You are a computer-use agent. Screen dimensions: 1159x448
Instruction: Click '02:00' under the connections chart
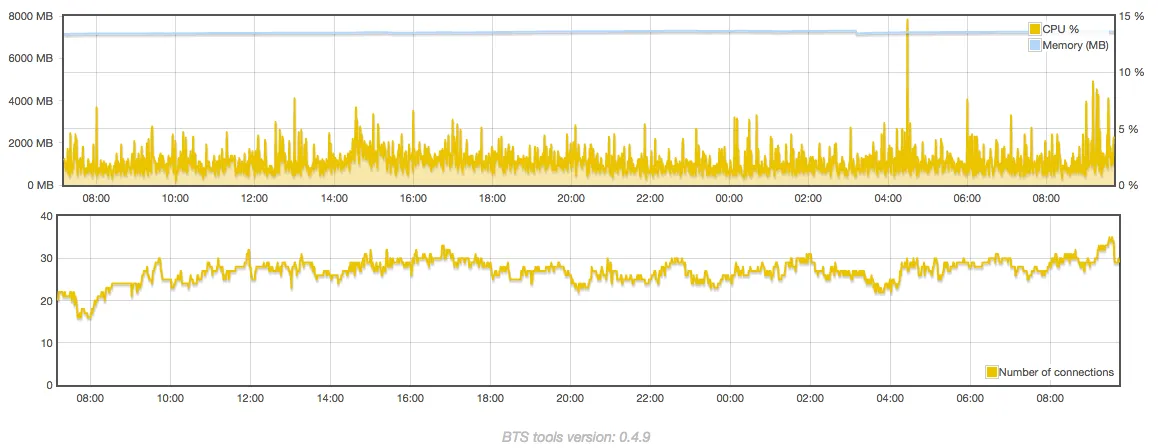click(x=810, y=398)
